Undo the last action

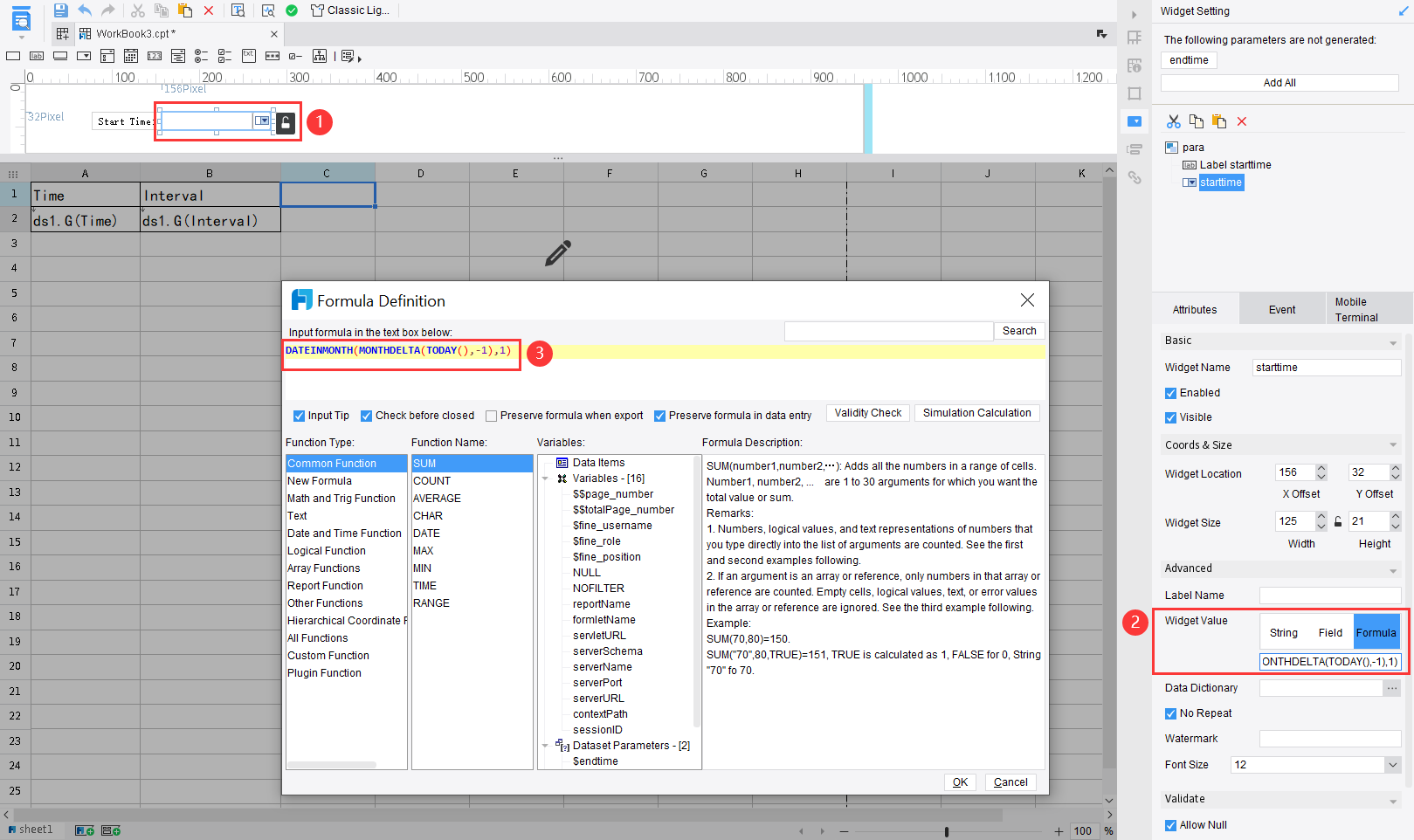point(84,10)
